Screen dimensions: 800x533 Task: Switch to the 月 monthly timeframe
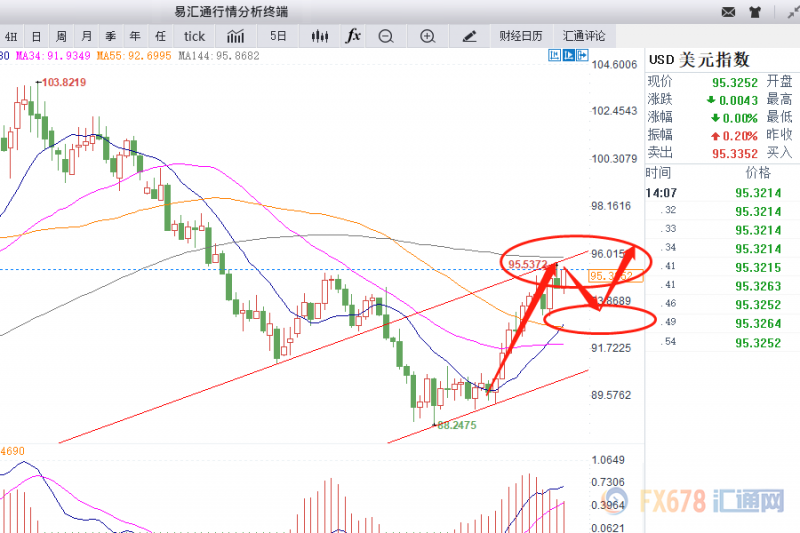pyautogui.click(x=87, y=36)
